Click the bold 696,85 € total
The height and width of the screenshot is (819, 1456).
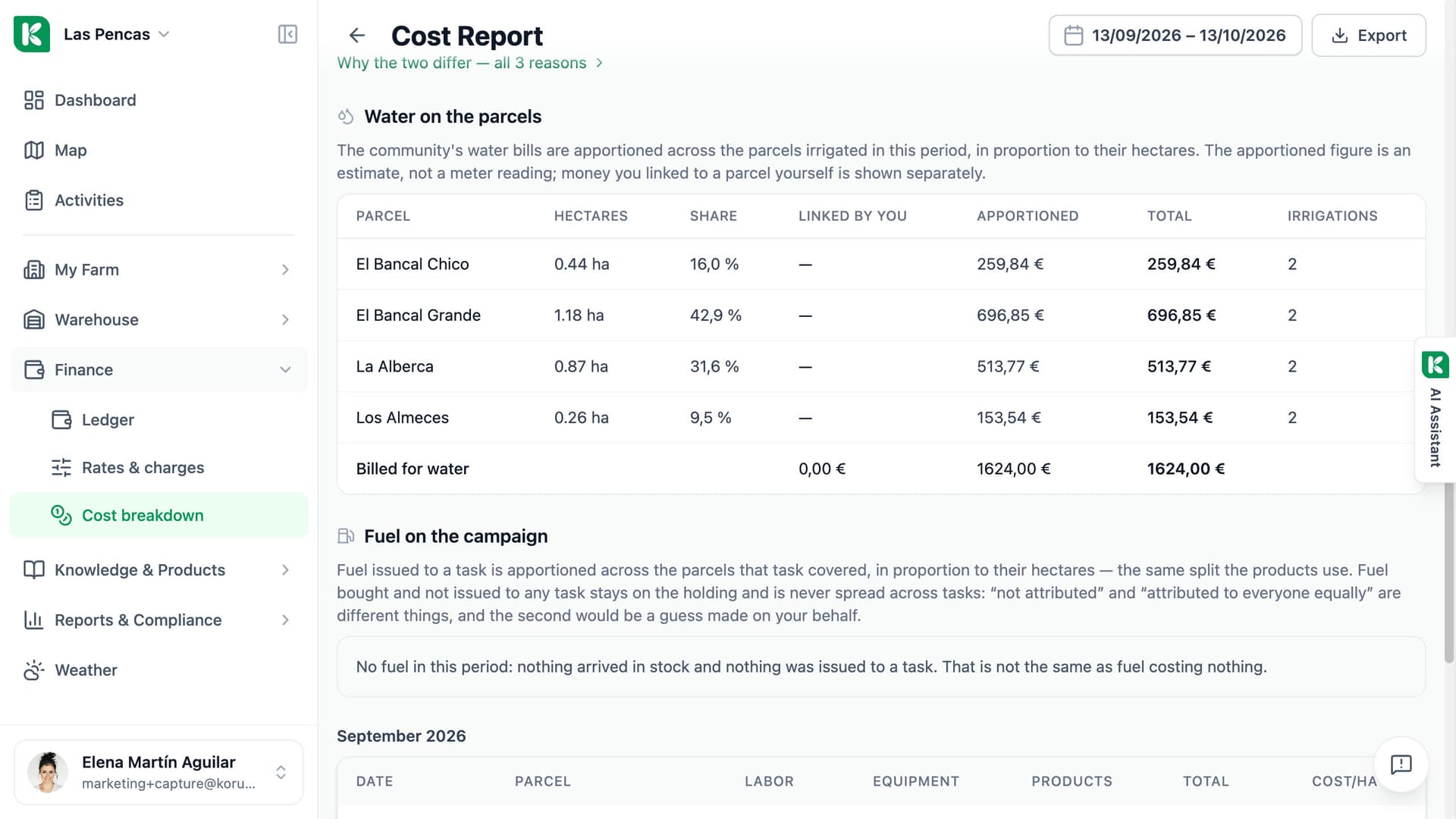(1181, 315)
